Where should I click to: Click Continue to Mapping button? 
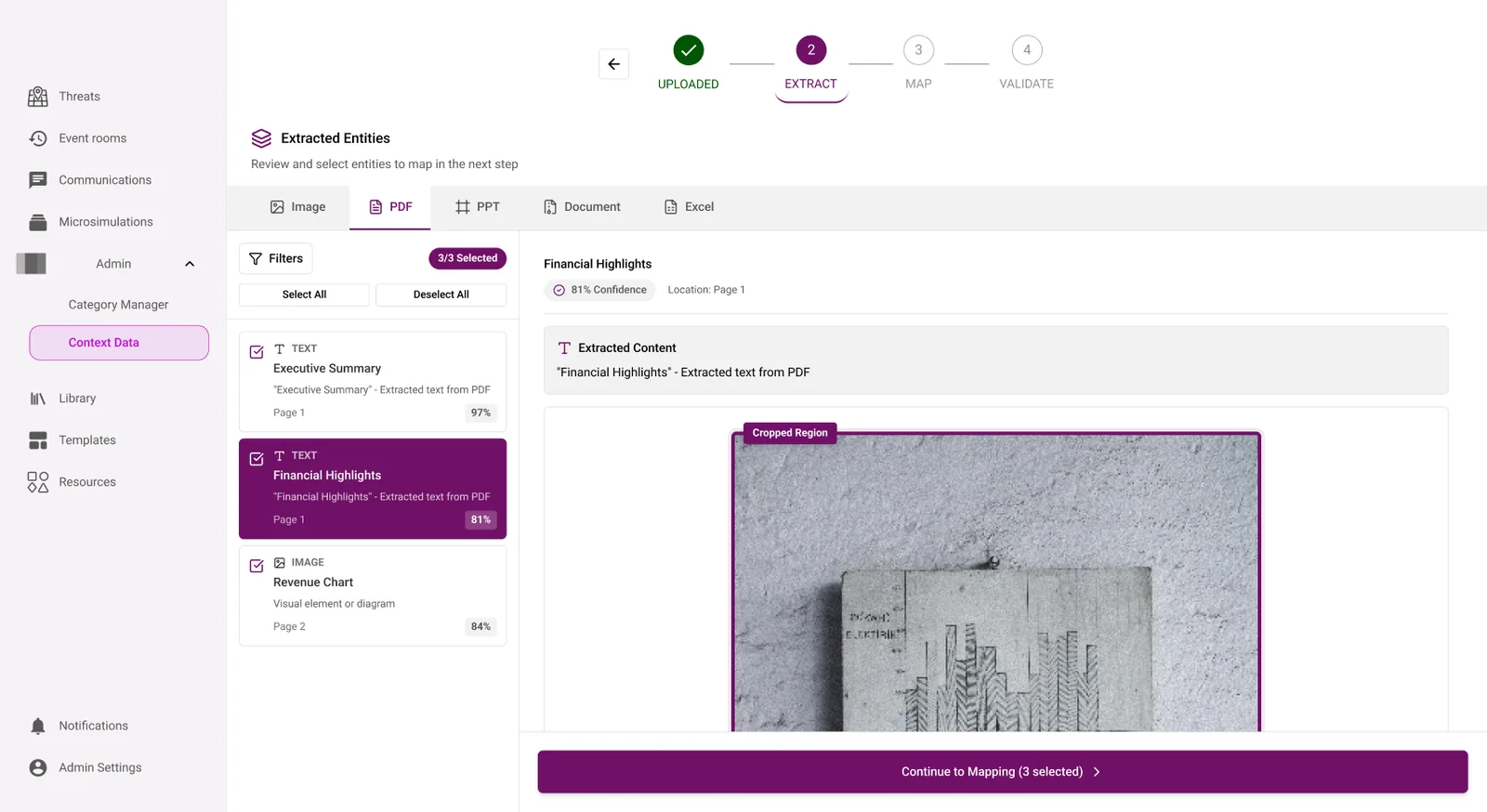[x=1003, y=772]
